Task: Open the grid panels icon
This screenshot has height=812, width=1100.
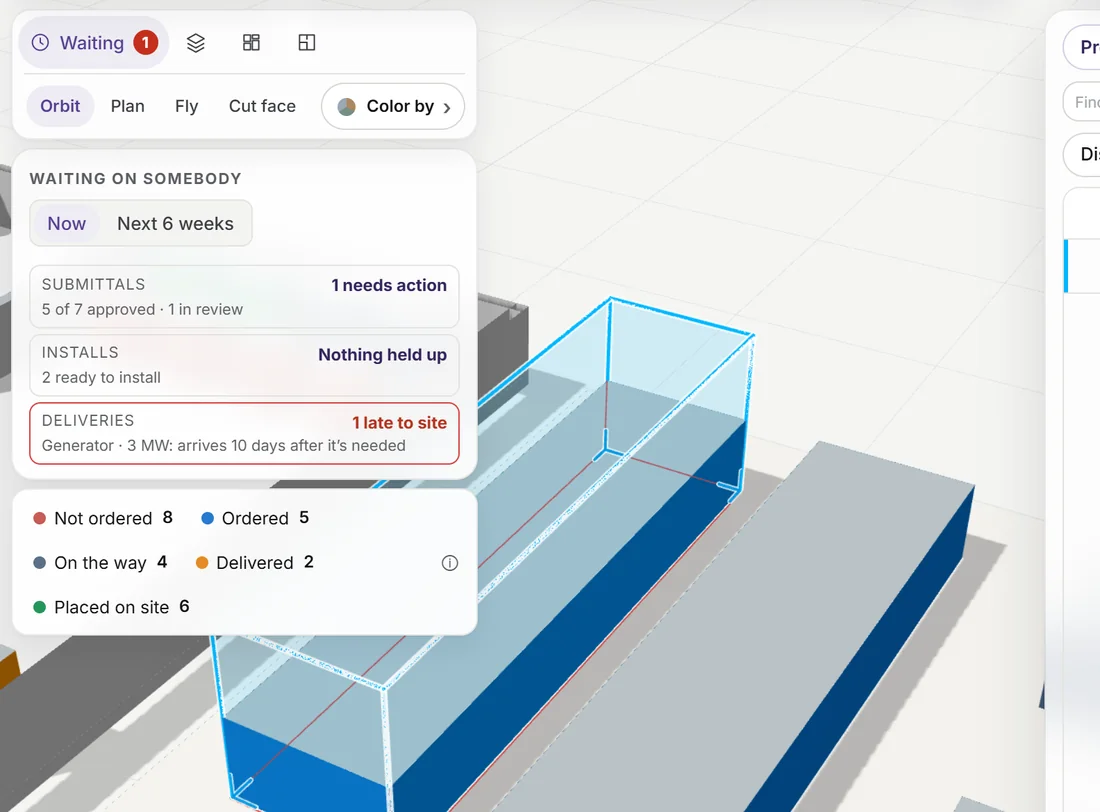Action: [x=251, y=43]
